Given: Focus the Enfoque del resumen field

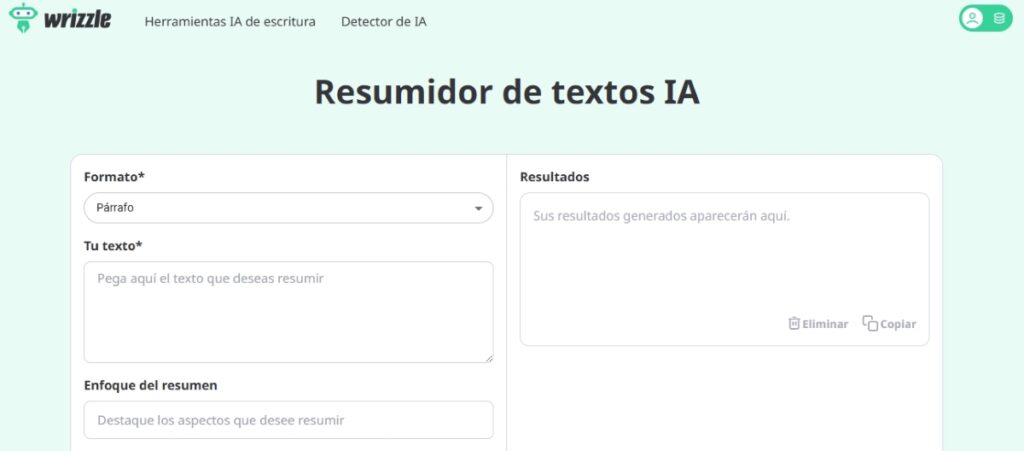Looking at the screenshot, I should coord(288,420).
